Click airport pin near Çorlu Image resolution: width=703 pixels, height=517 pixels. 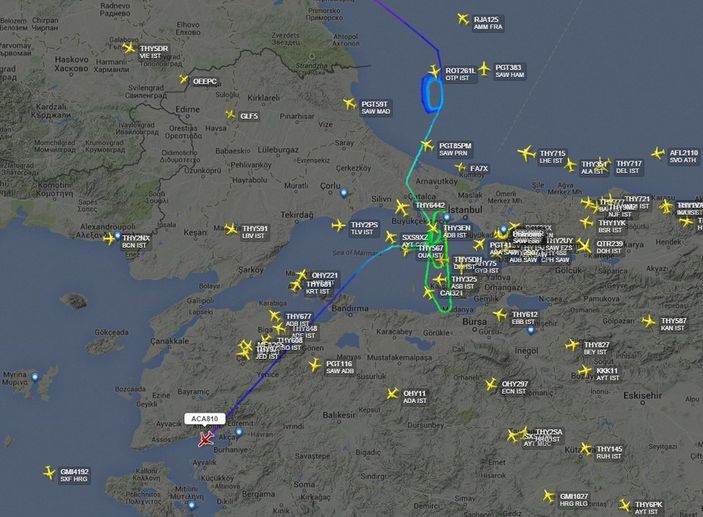[344, 193]
